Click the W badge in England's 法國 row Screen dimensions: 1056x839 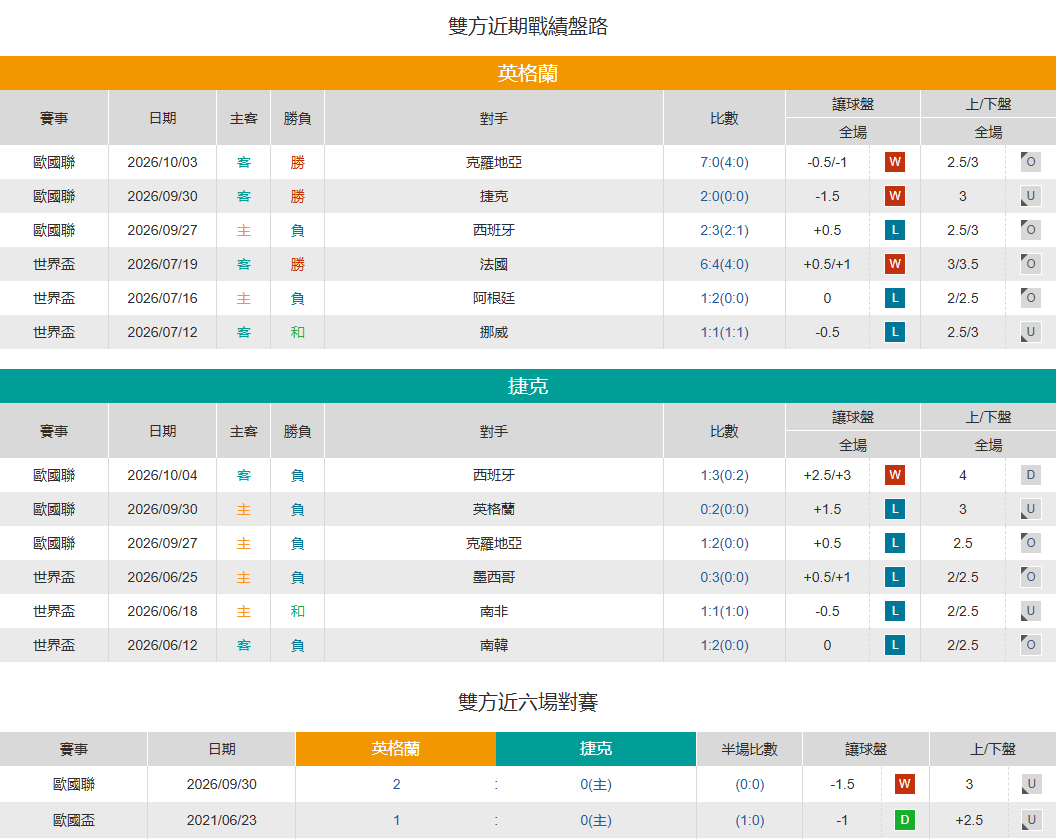click(x=894, y=264)
